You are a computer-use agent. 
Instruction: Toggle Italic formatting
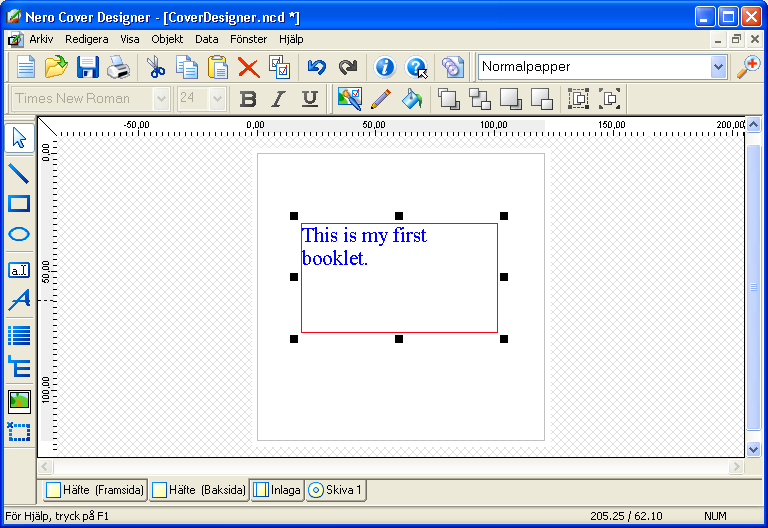pyautogui.click(x=279, y=99)
